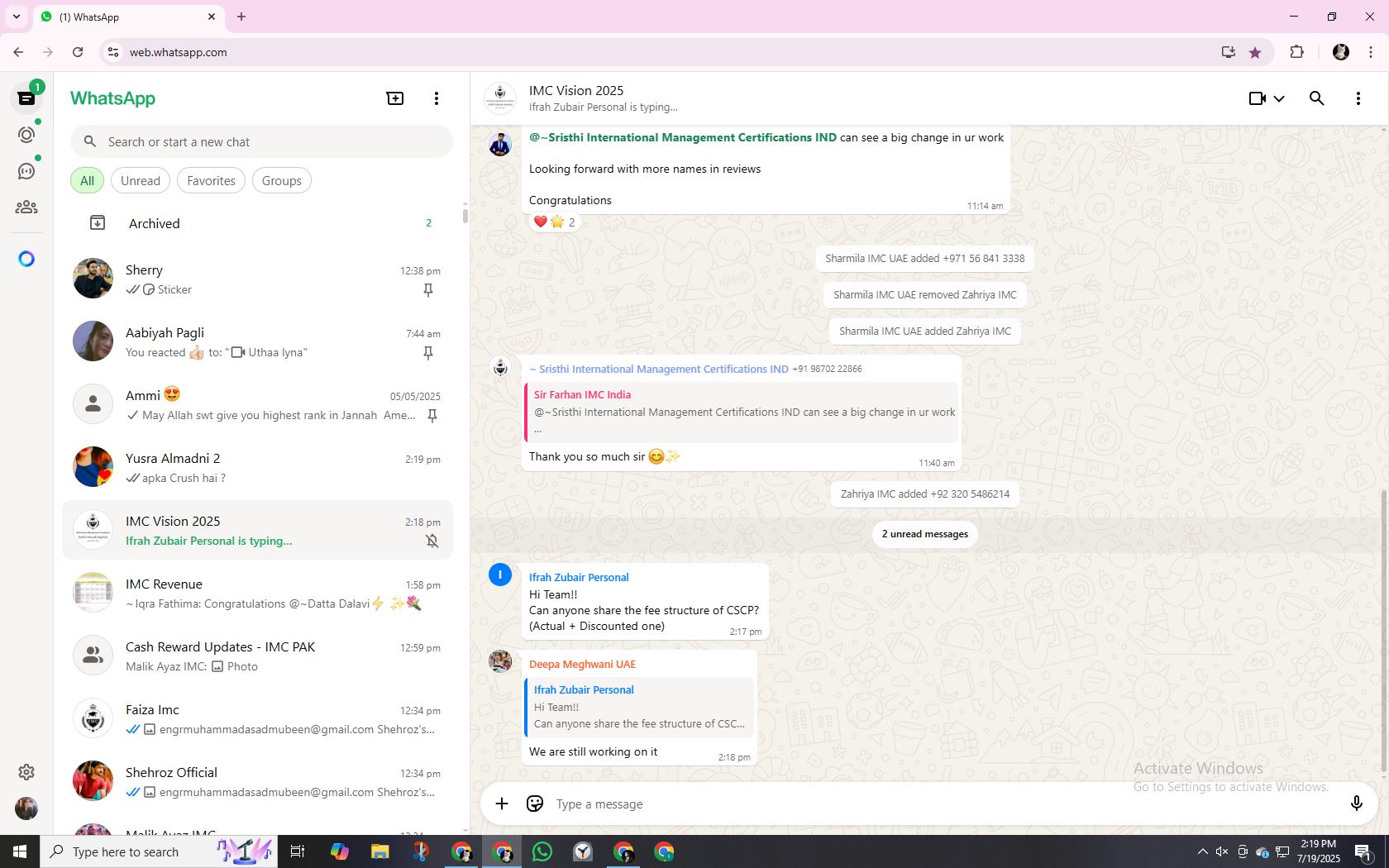Install app icon in address bar
Viewport: 1389px width, 868px height.
1228,52
